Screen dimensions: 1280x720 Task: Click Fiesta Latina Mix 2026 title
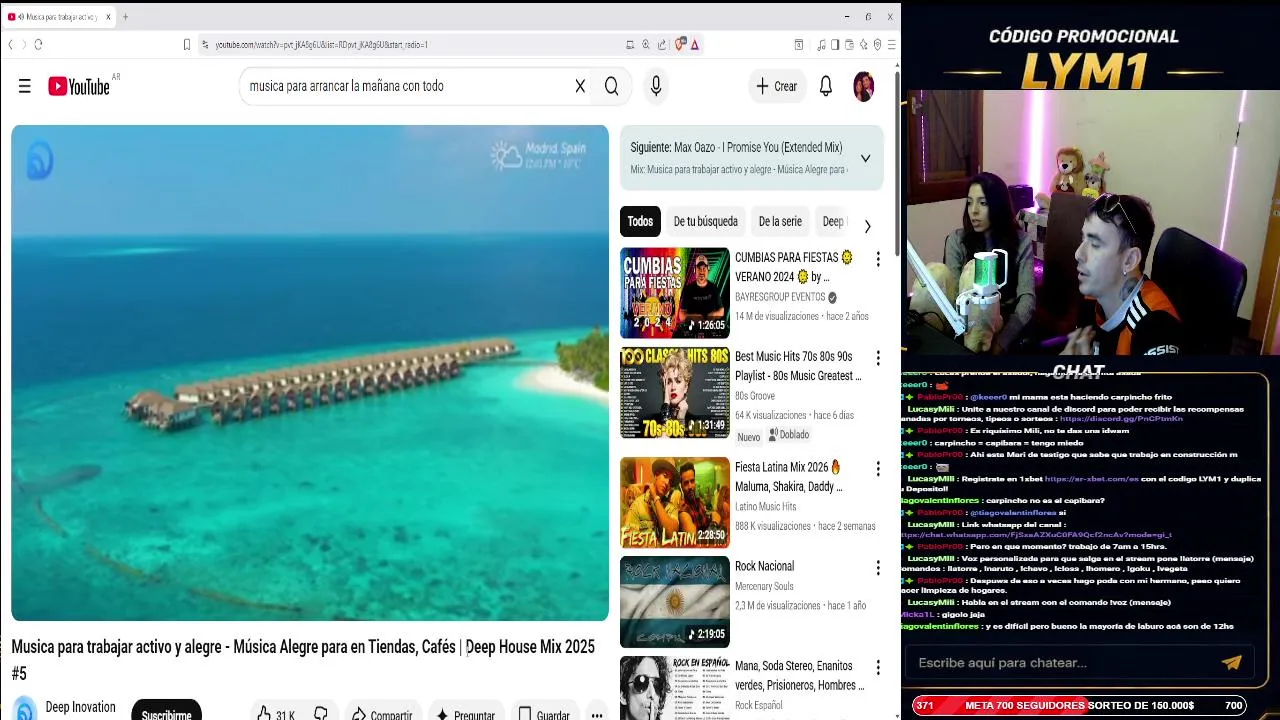coord(789,477)
